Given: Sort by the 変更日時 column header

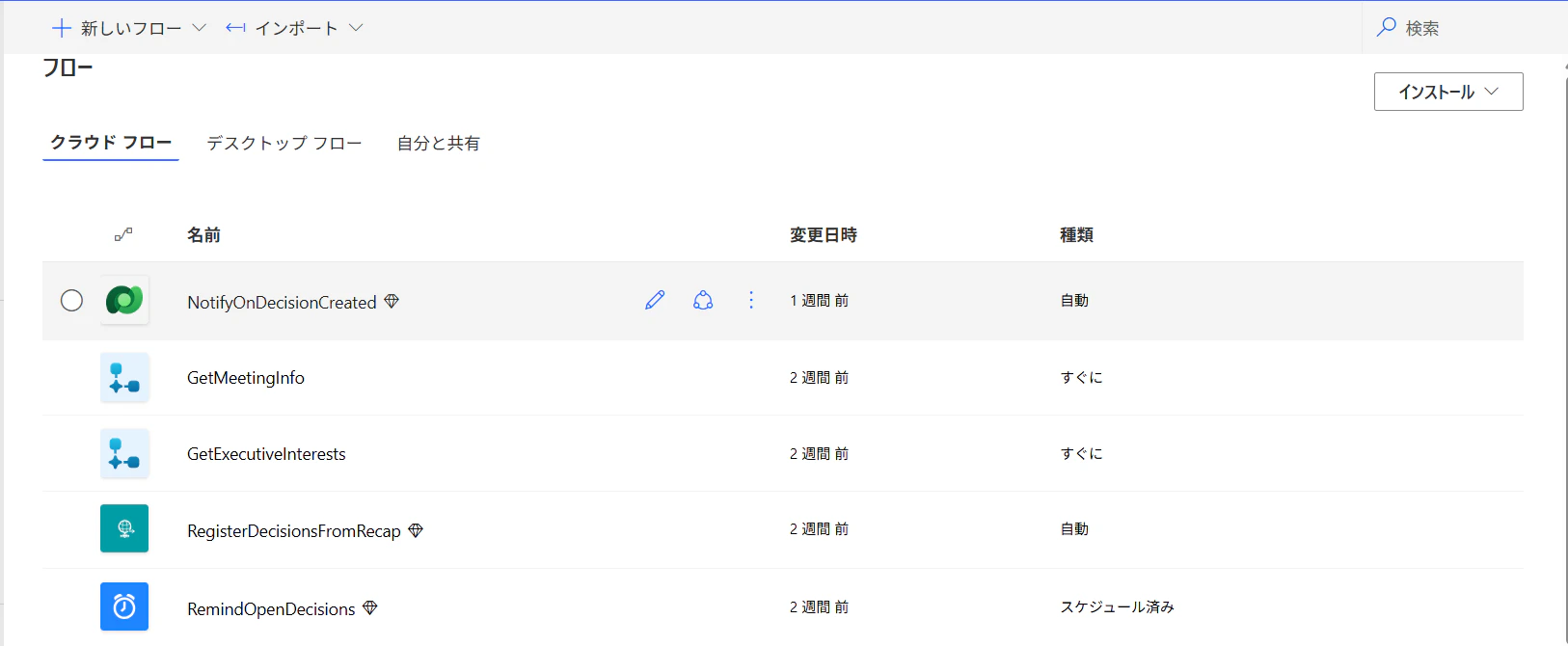Looking at the screenshot, I should 824,235.
